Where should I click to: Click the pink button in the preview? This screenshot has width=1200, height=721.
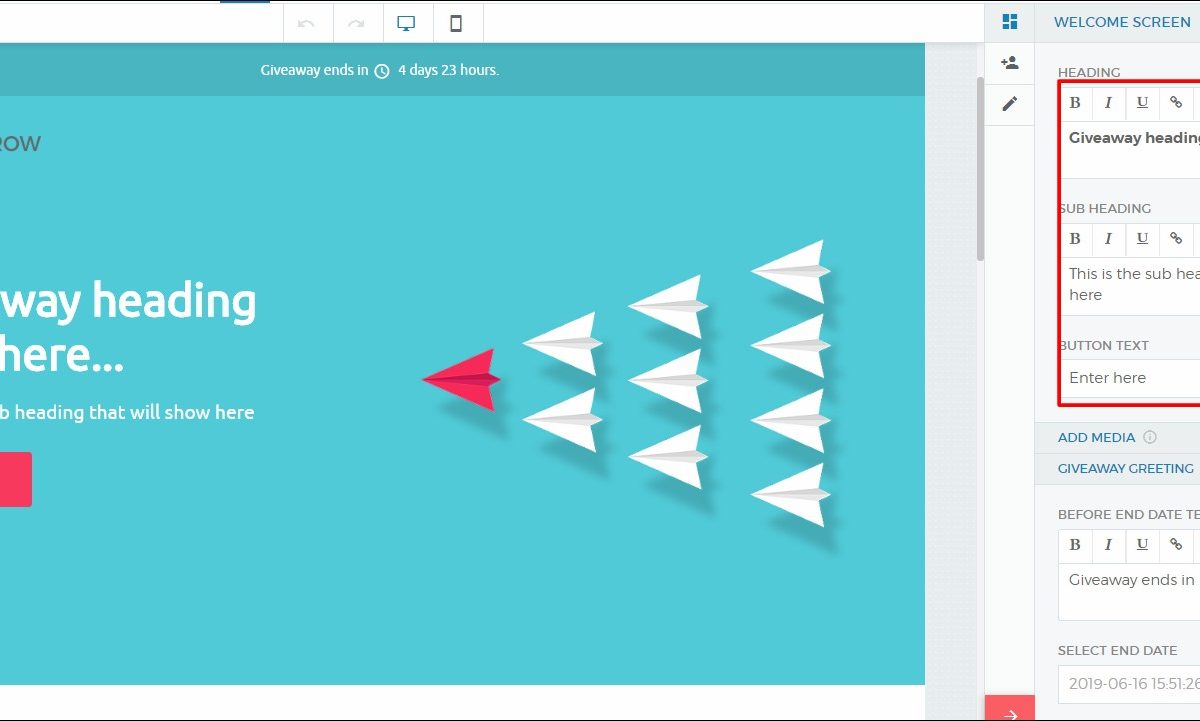pos(14,479)
